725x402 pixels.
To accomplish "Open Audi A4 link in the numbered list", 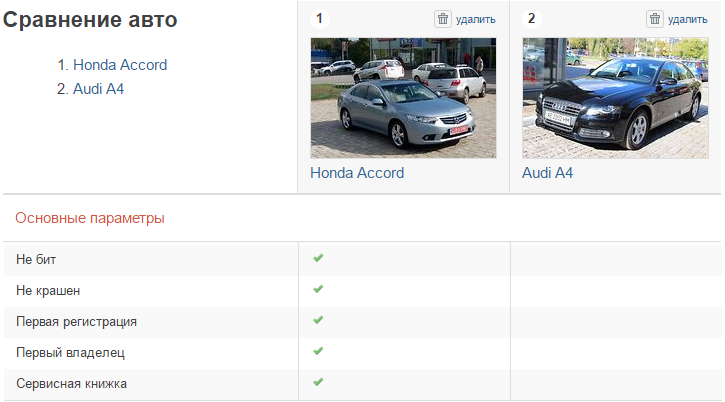I will (x=99, y=88).
